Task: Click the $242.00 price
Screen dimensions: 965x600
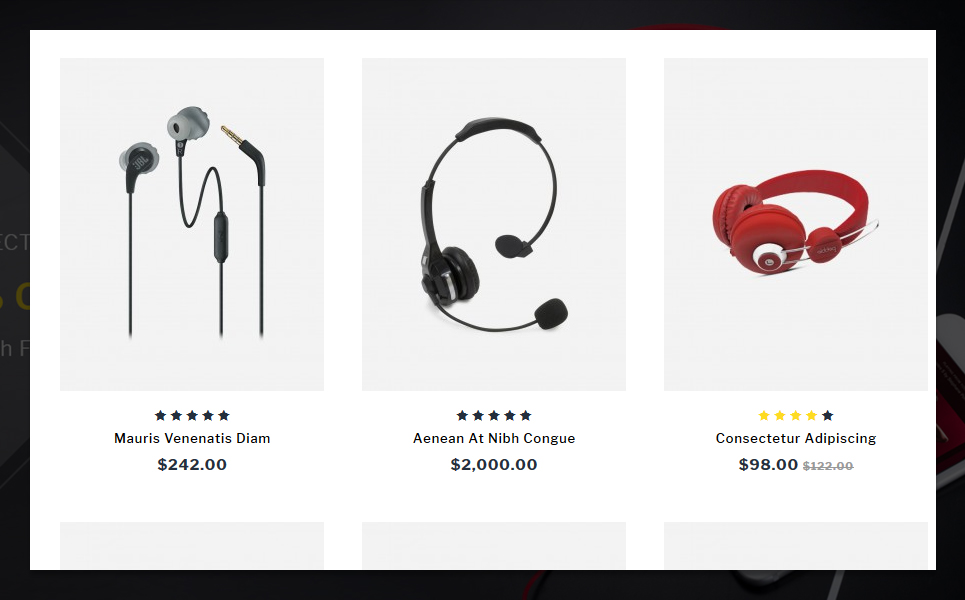Action: 192,465
